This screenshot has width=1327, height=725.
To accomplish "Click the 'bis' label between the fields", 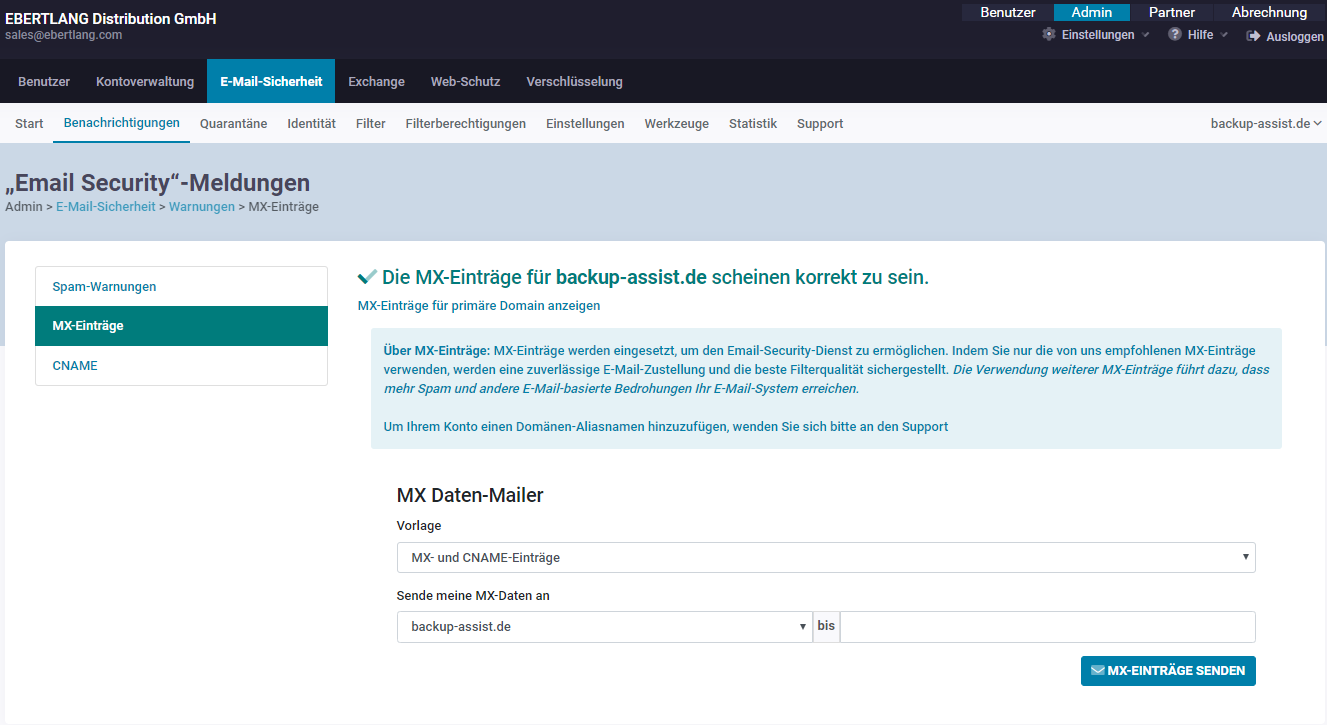I will click(x=826, y=626).
